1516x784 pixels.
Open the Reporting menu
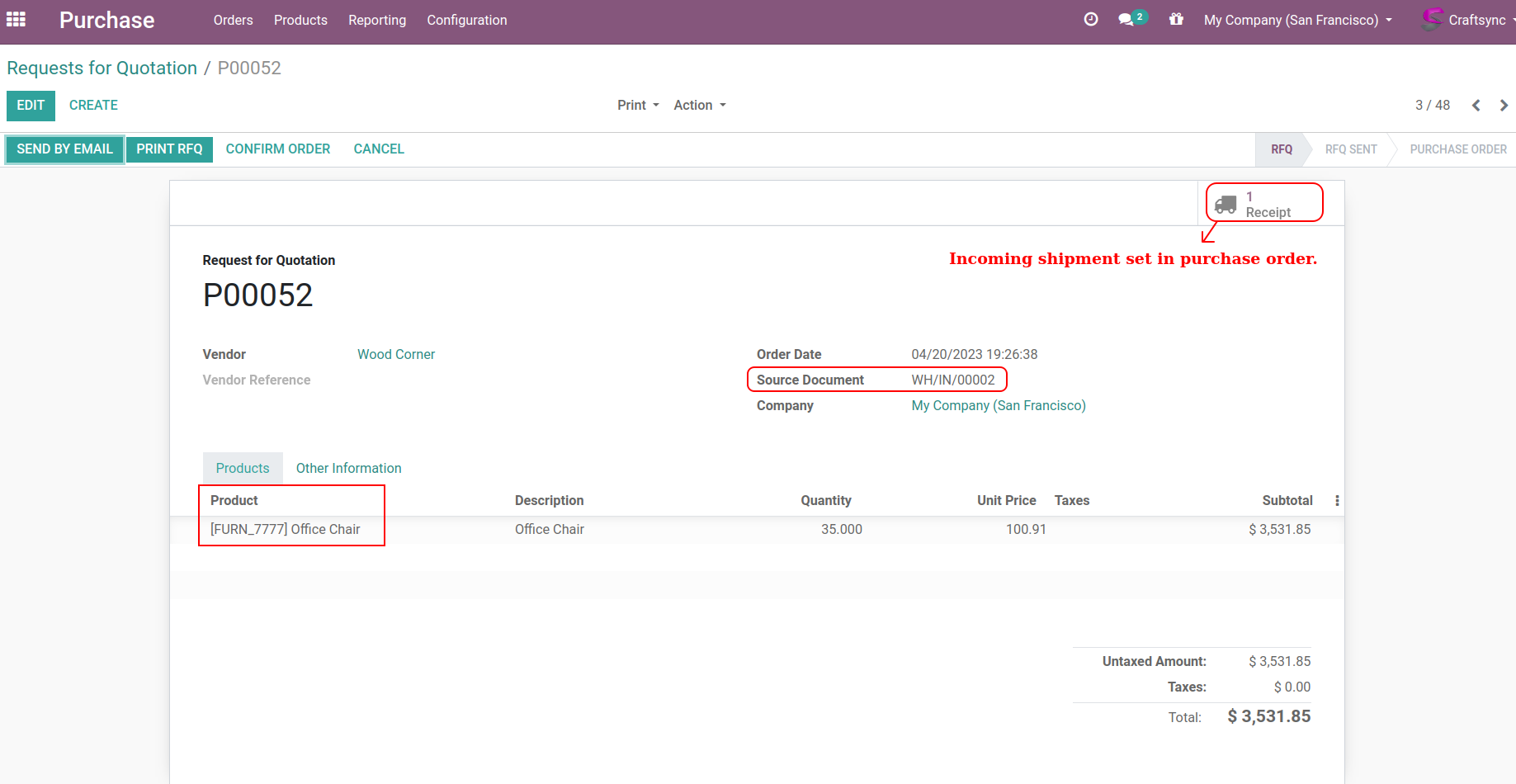pyautogui.click(x=377, y=20)
